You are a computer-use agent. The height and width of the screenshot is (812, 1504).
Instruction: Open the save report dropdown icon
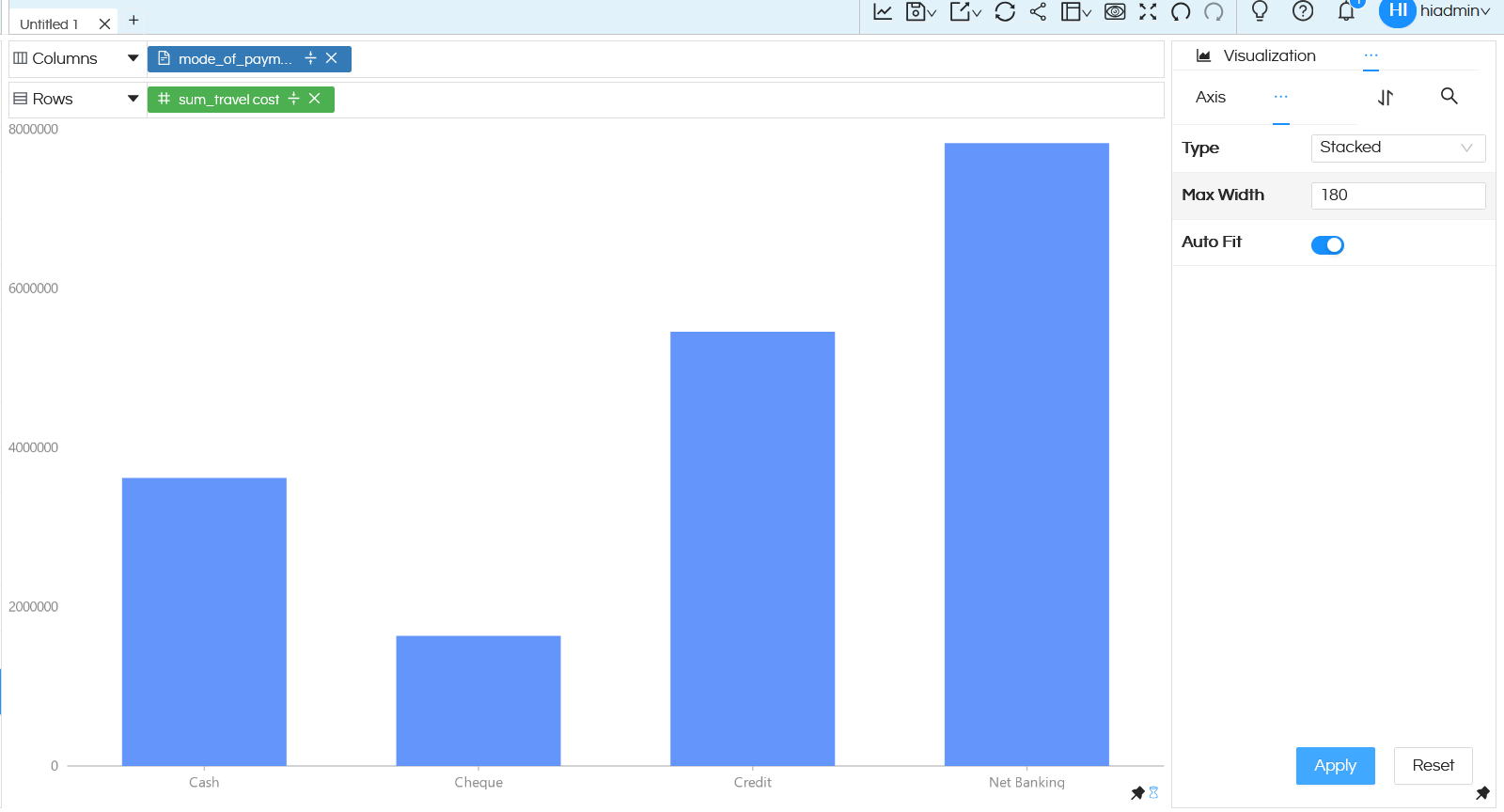920,11
